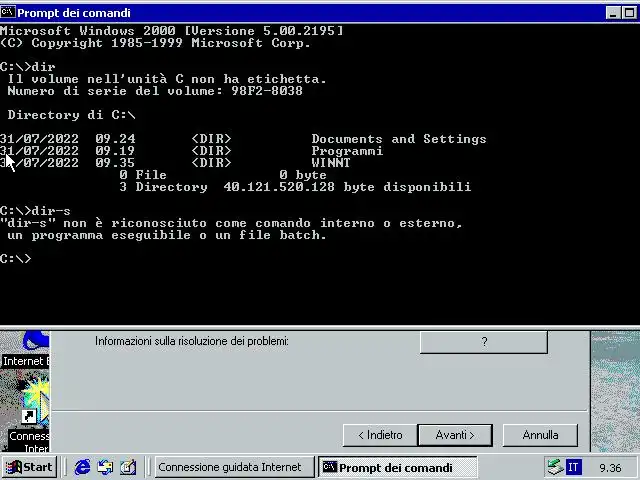Screen dimensions: 640x480
Task: Click the WINNT directory entry
Action: tap(331, 163)
